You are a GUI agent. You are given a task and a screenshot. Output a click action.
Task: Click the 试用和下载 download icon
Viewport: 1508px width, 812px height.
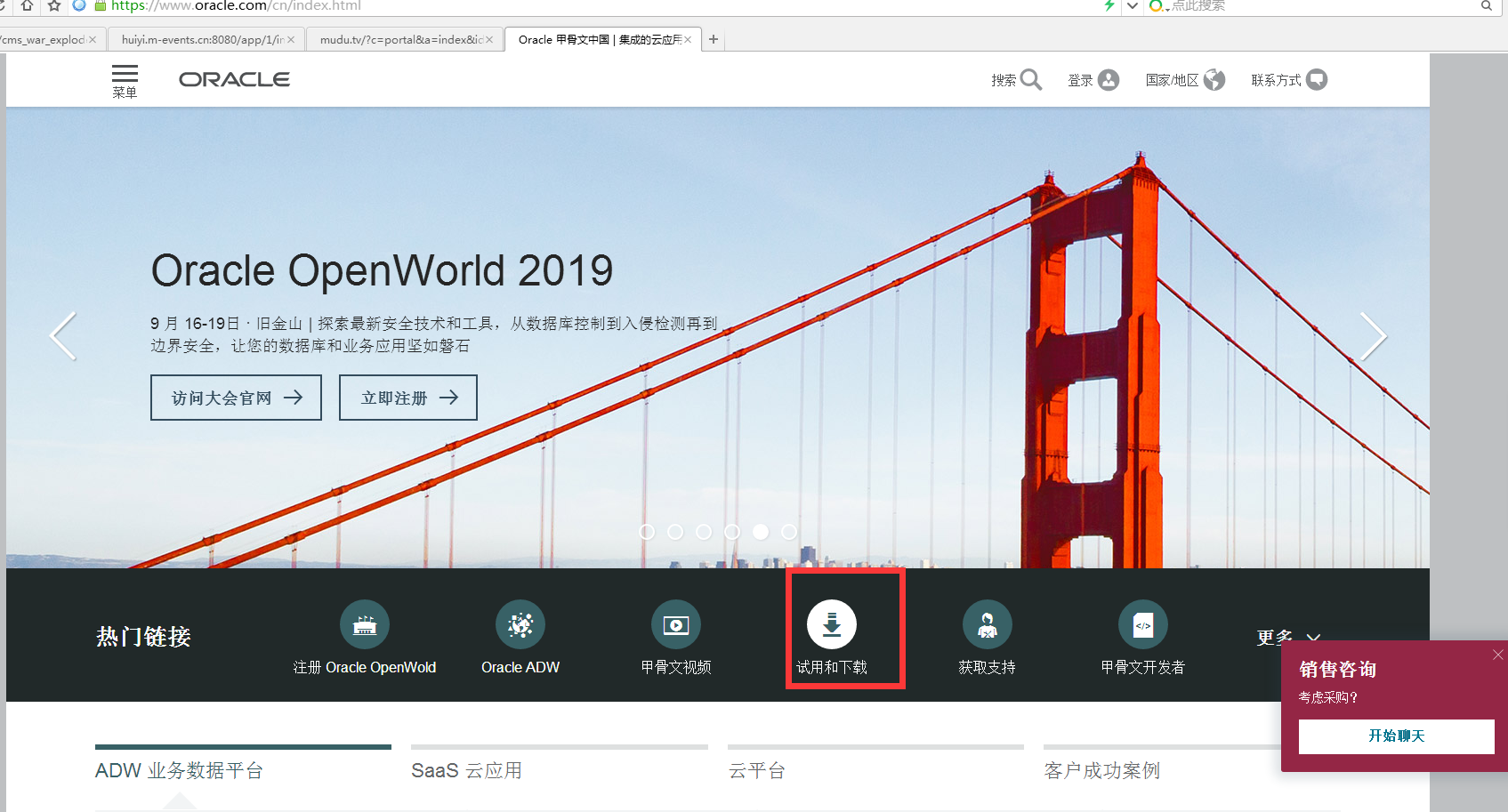coord(831,625)
